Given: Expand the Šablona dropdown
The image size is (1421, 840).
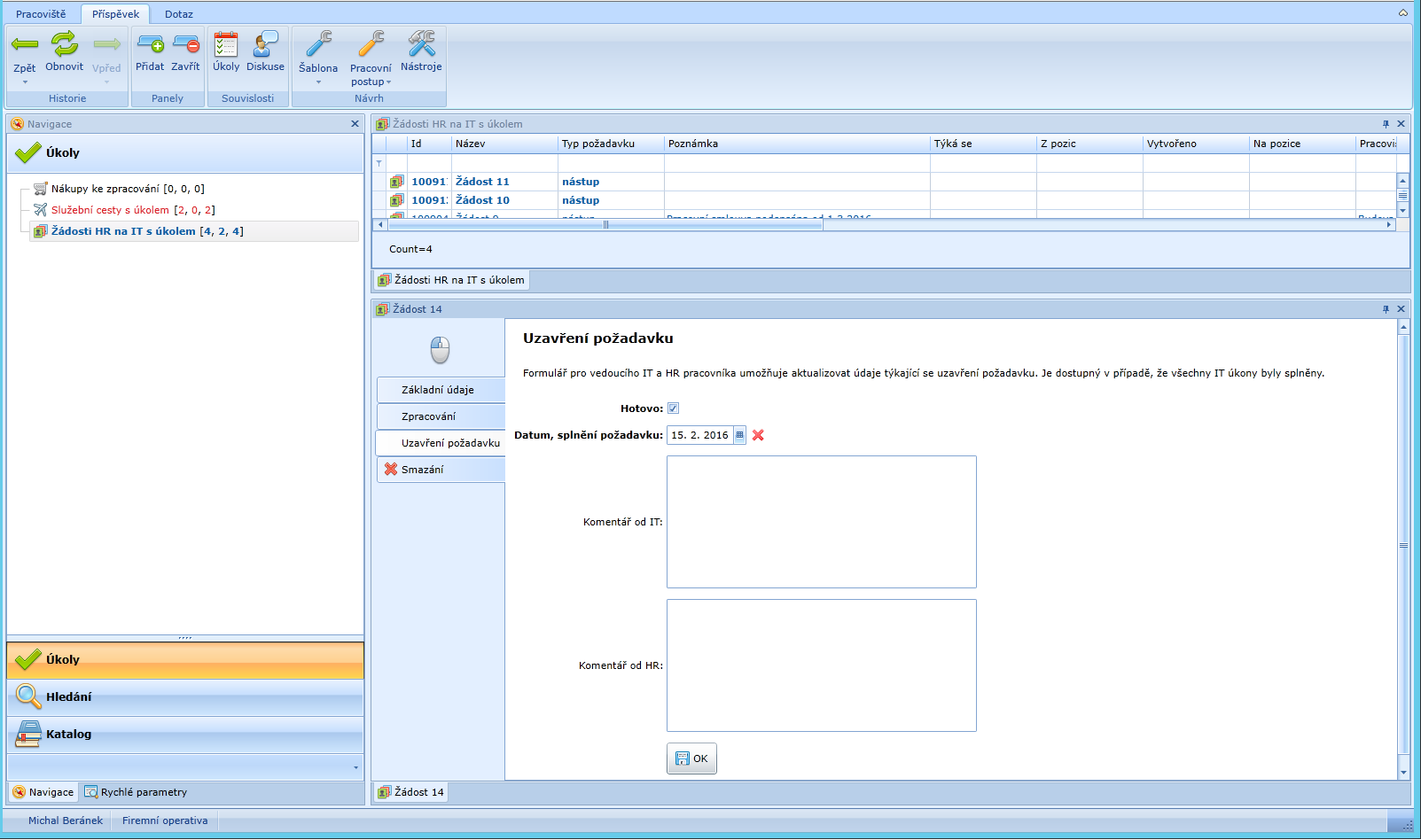Looking at the screenshot, I should (318, 82).
